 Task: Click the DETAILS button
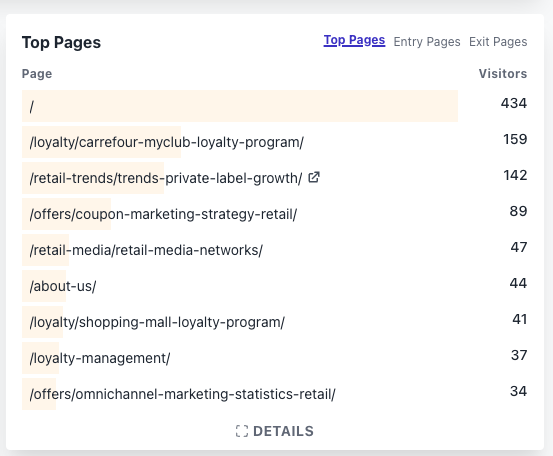pos(275,431)
